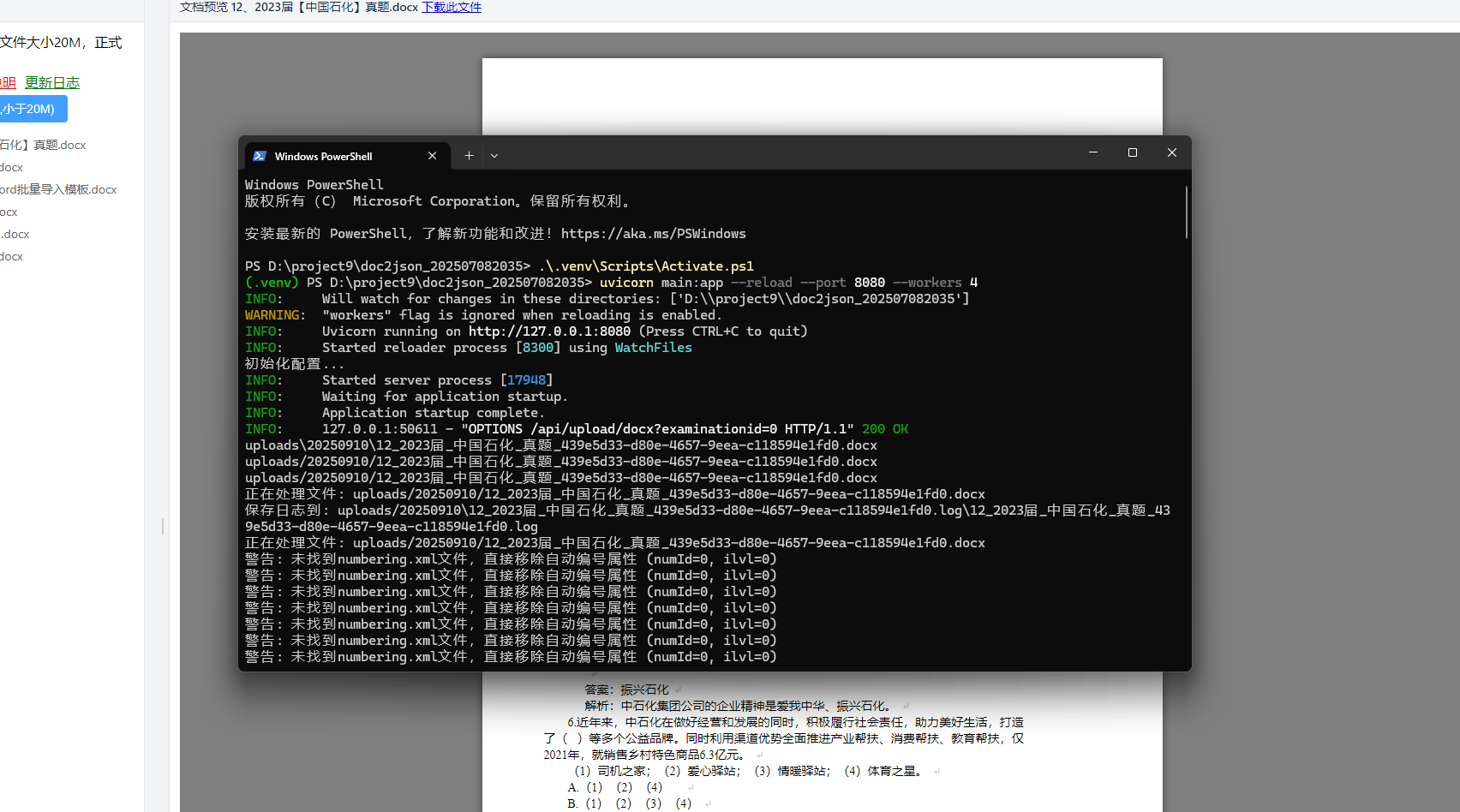The width and height of the screenshot is (1460, 812).
Task: Click the PowerShell icon in the terminal tab
Action: pyautogui.click(x=260, y=156)
